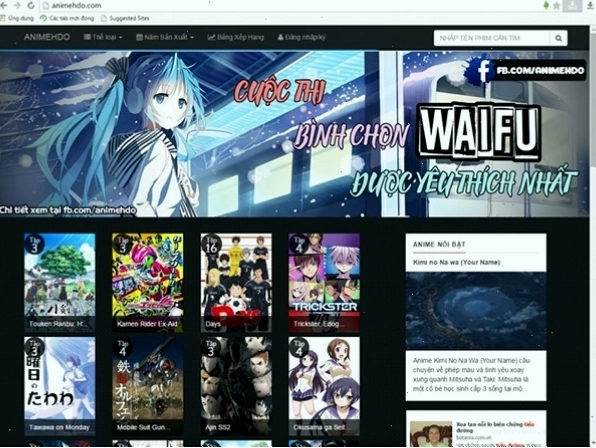Open the Bảng Xếp Hạng page
This screenshot has width=596, height=448.
point(236,37)
